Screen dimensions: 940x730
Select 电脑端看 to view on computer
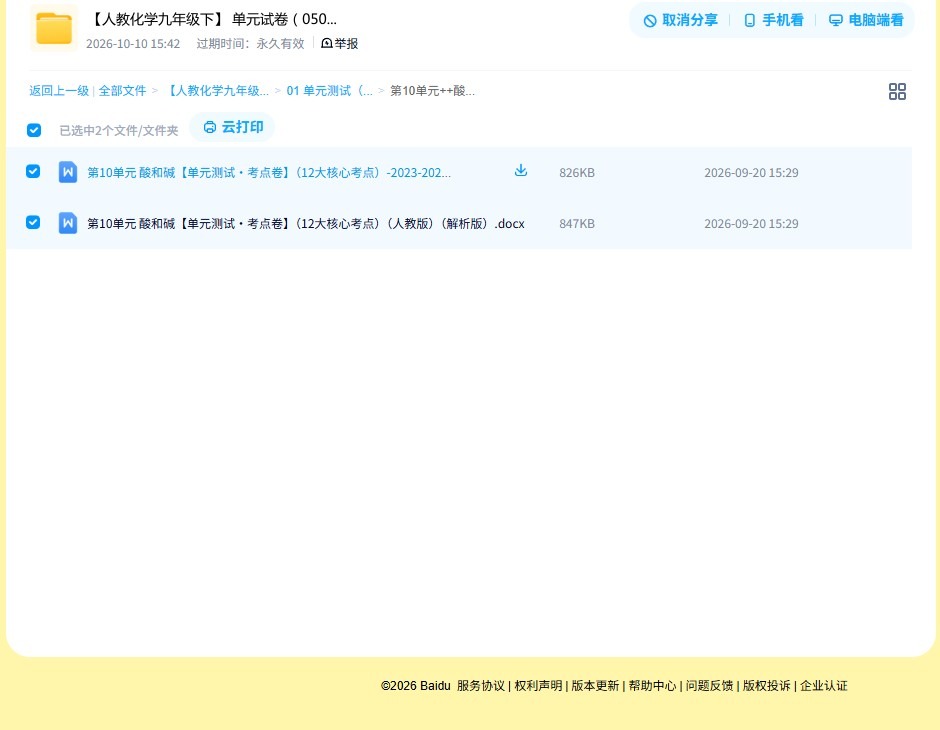coord(866,20)
